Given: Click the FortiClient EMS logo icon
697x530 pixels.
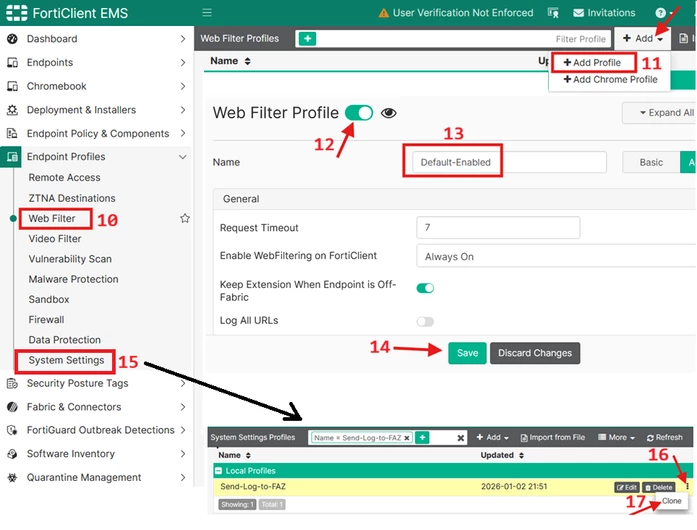Looking at the screenshot, I should click(x=16, y=12).
